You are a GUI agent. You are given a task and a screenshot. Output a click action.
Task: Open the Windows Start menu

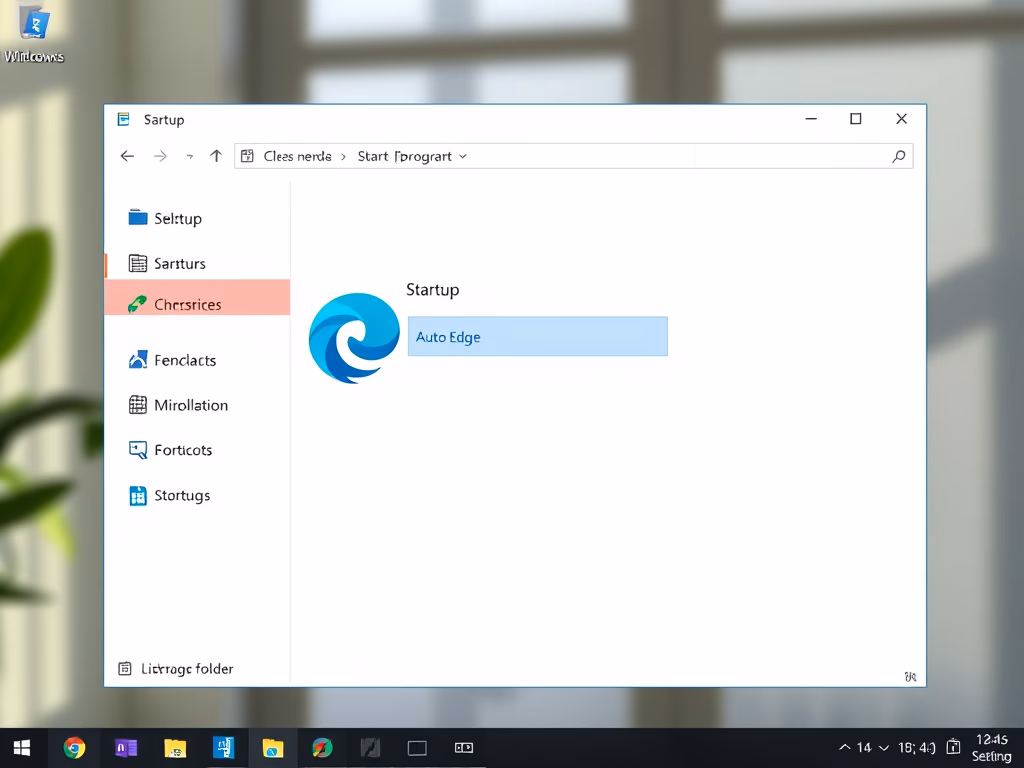click(22, 748)
